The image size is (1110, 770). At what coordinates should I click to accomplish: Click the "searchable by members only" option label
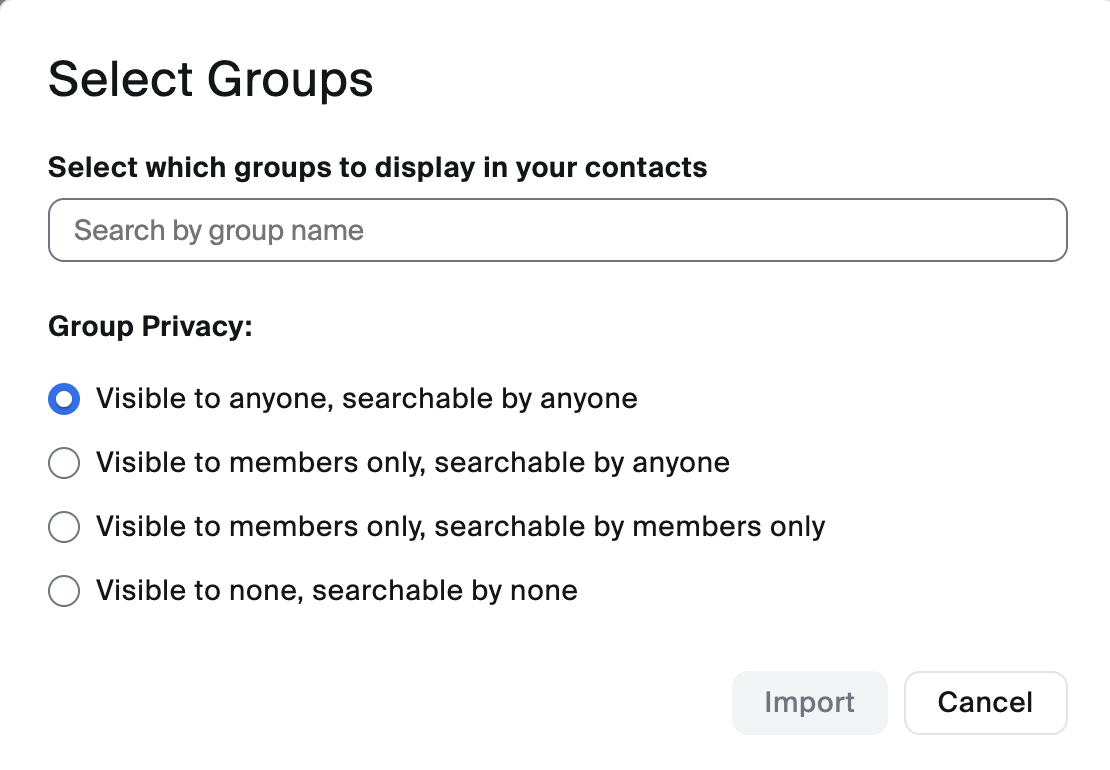630,527
